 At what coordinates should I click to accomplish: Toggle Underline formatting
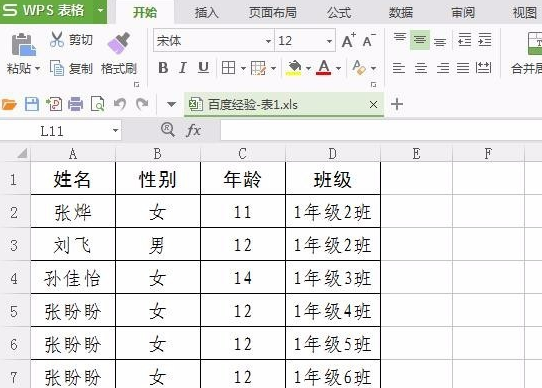(203, 68)
